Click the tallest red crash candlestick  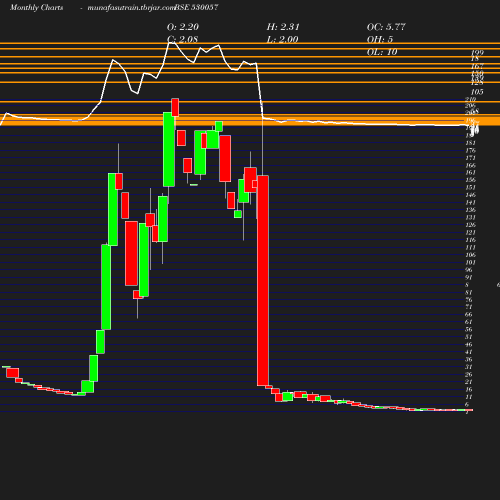coord(263,280)
